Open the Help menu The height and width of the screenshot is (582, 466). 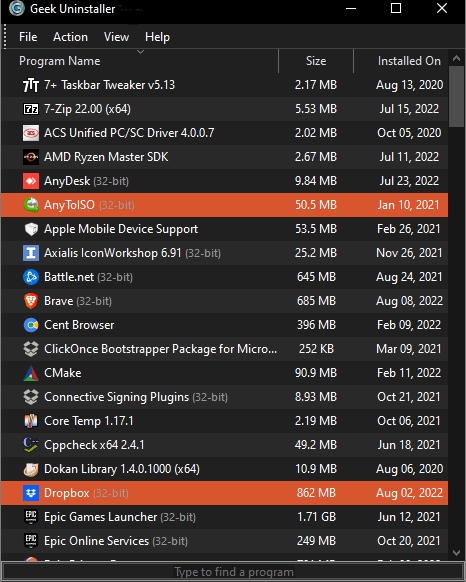click(157, 37)
